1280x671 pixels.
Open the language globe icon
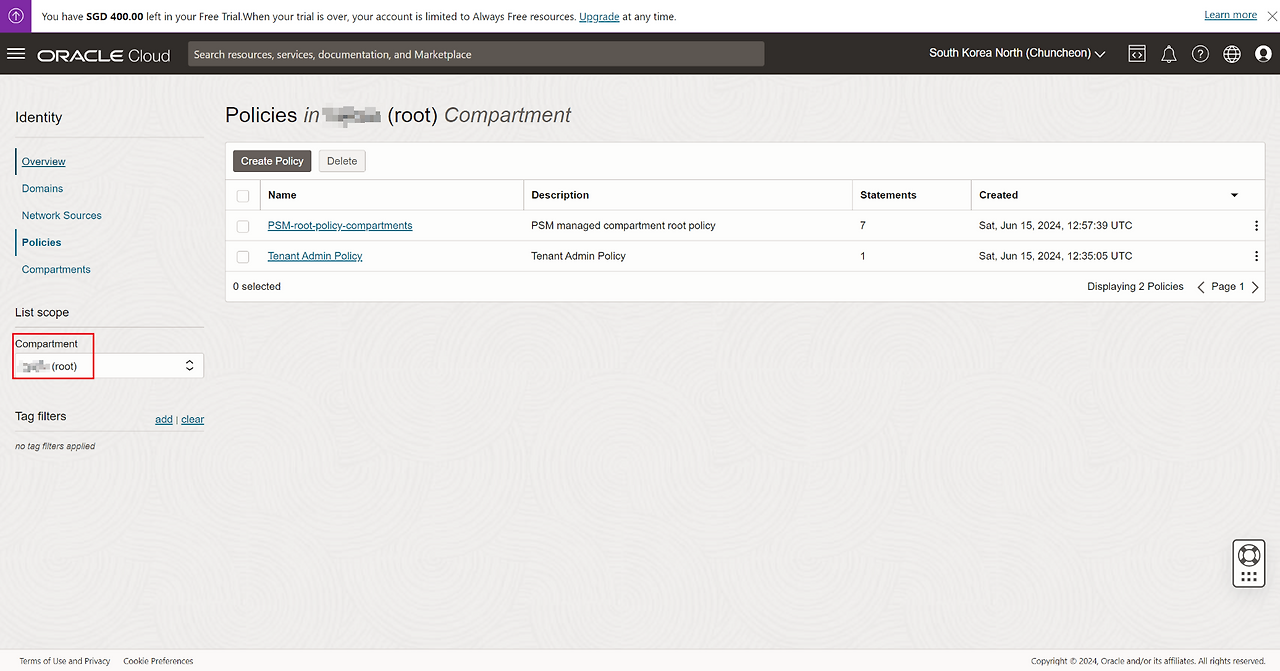(x=1232, y=54)
